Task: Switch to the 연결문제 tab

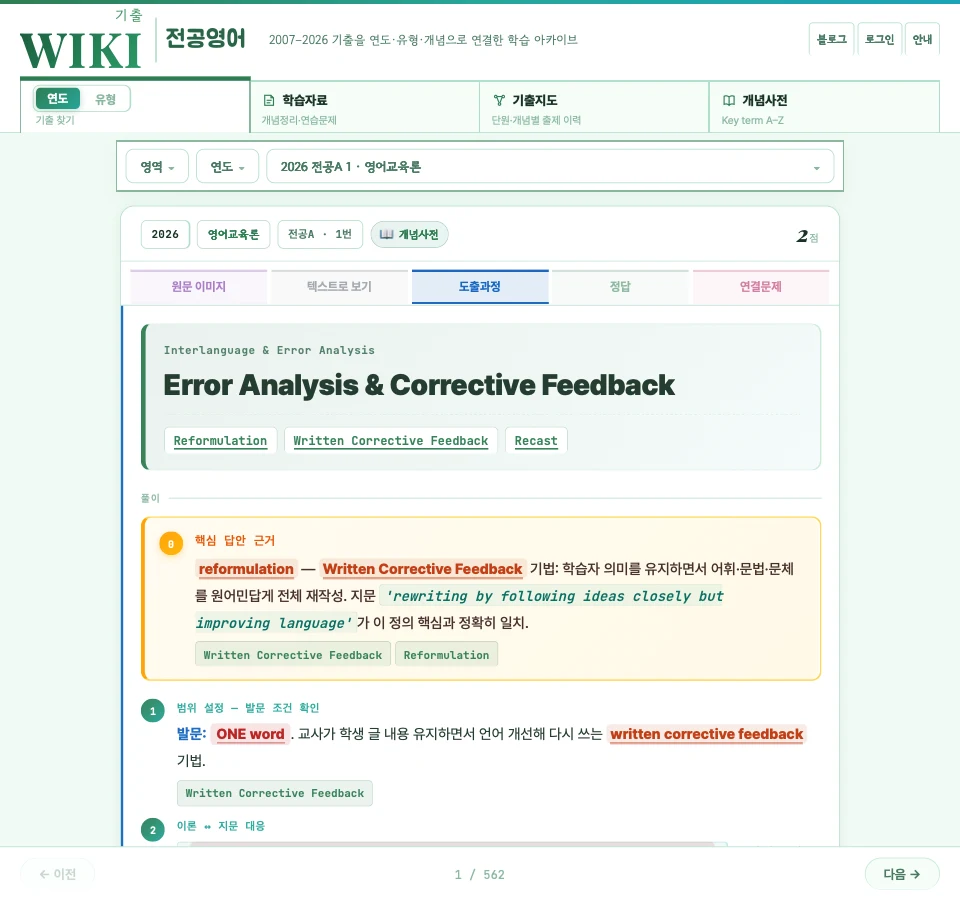Action: [760, 287]
